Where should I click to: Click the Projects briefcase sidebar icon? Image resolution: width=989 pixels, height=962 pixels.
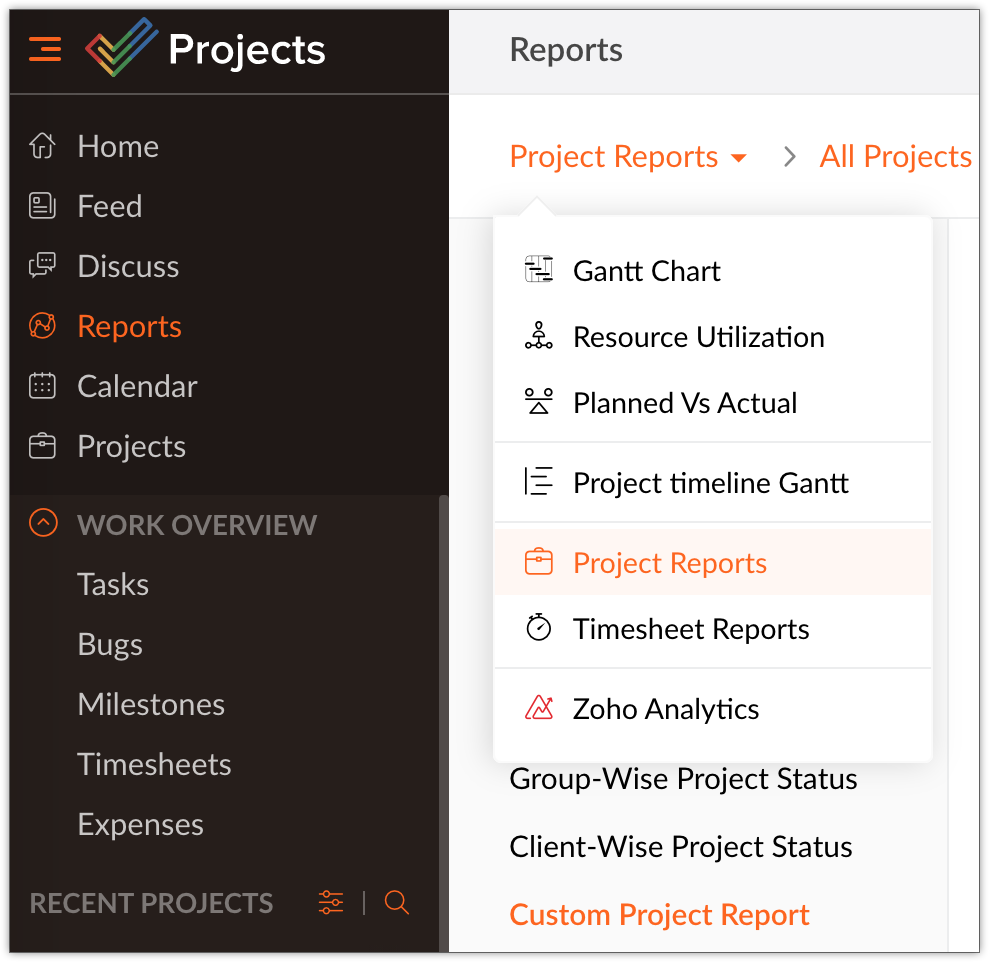click(42, 446)
